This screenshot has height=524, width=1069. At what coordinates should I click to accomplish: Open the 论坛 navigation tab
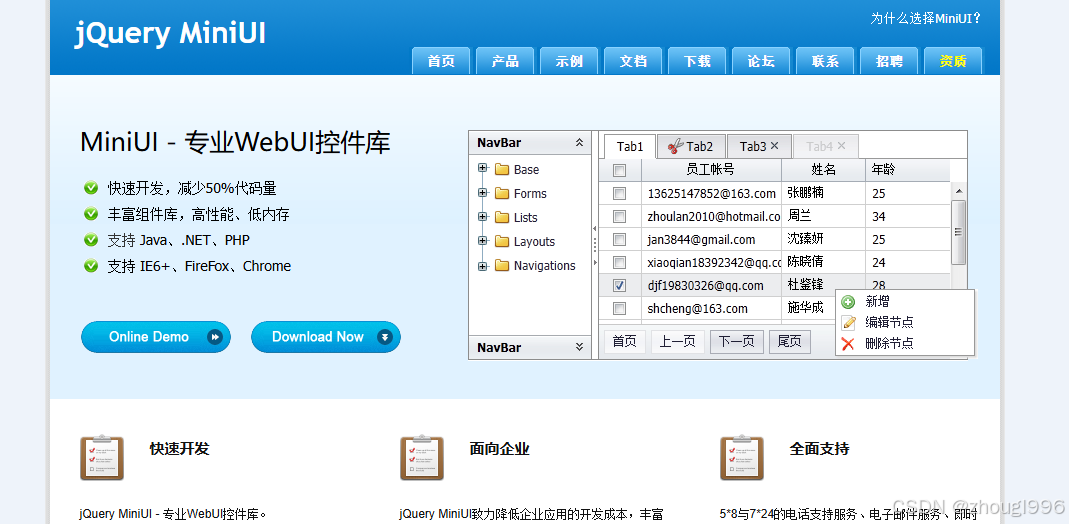[x=761, y=61]
